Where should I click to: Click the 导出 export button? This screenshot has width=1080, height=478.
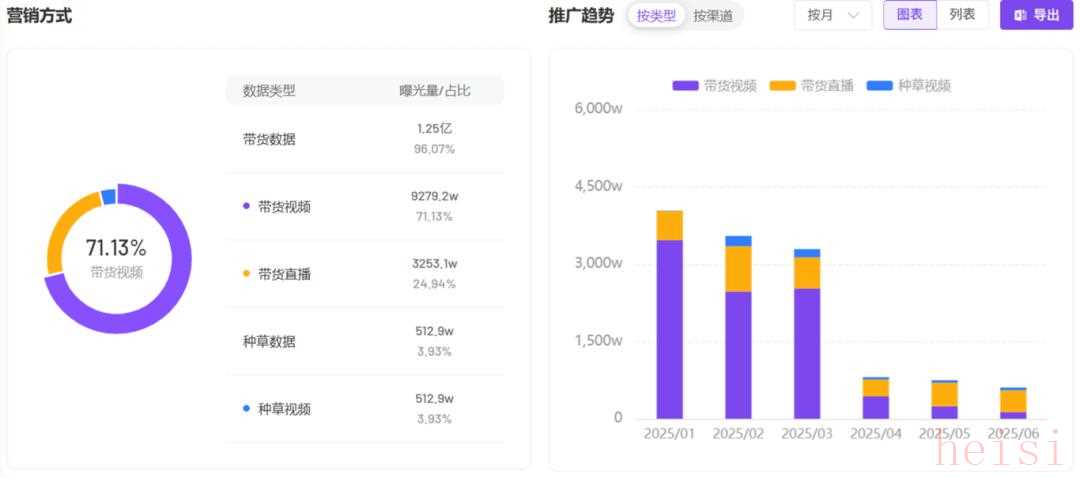pyautogui.click(x=1036, y=15)
